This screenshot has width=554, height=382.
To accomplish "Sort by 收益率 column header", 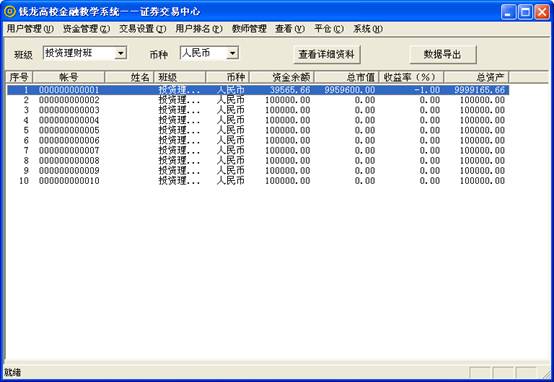I will click(411, 77).
